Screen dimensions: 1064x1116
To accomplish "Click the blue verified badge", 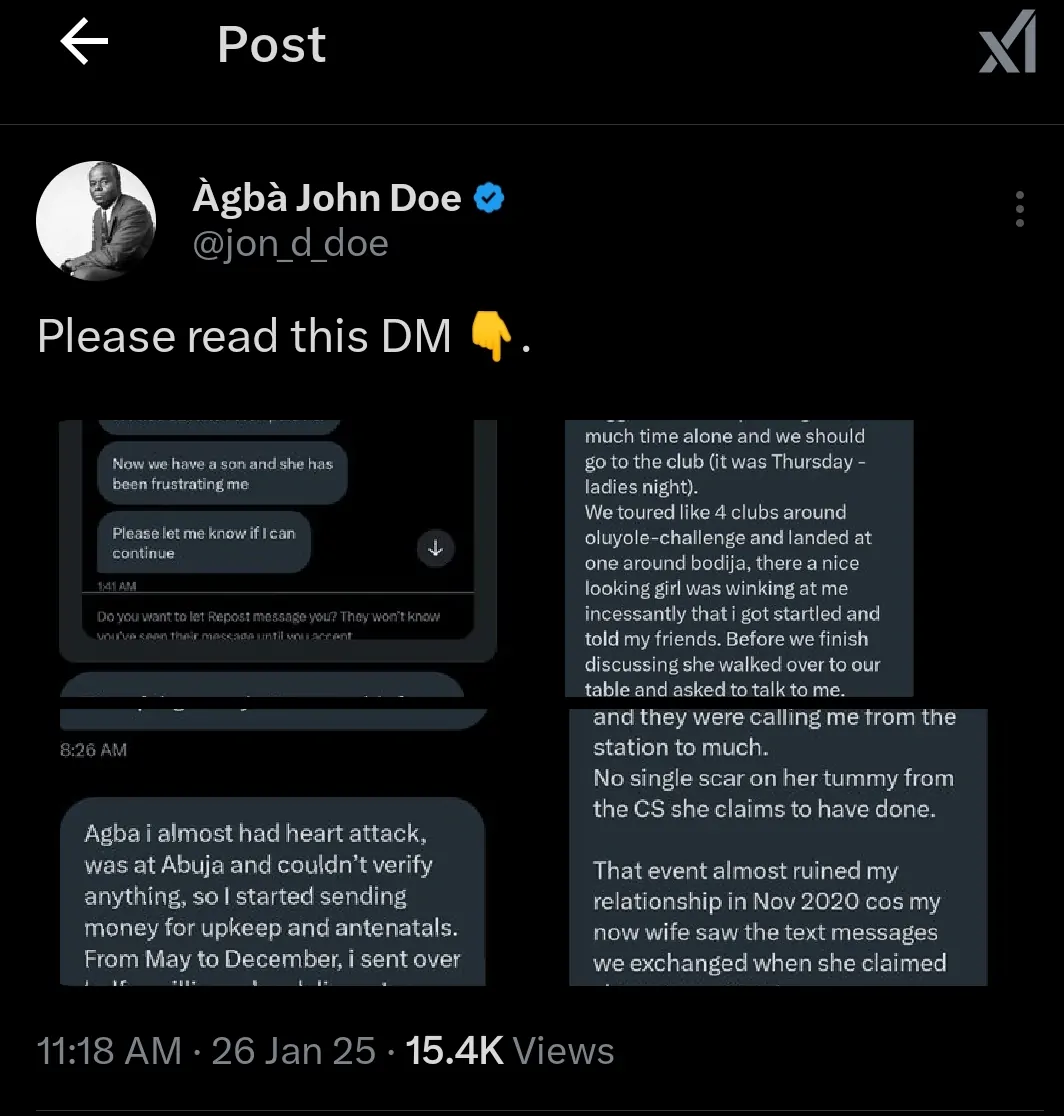I will coord(489,198).
